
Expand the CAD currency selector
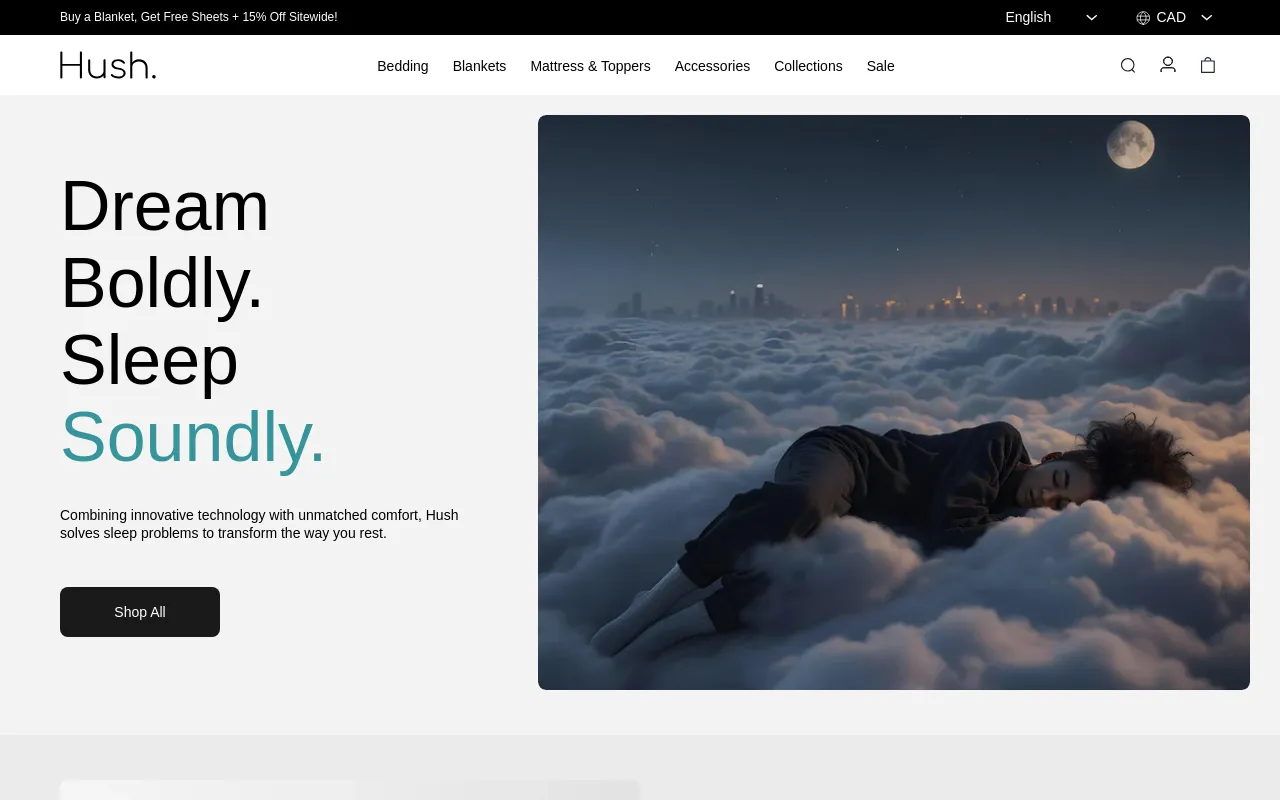pos(1171,17)
